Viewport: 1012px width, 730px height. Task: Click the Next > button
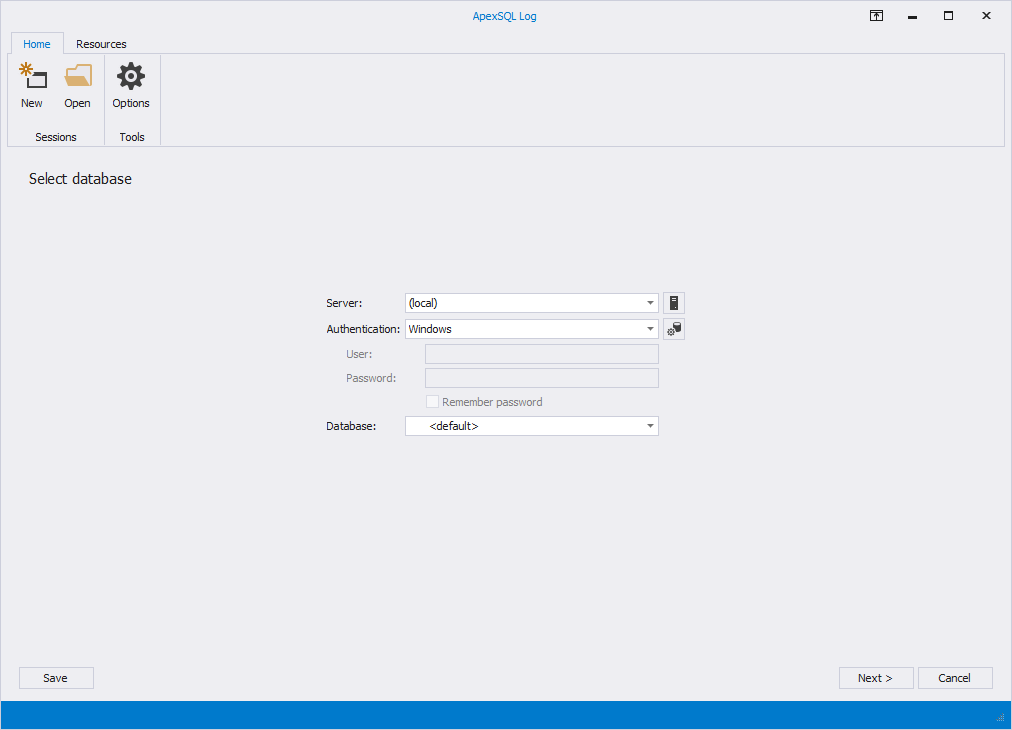pos(876,678)
